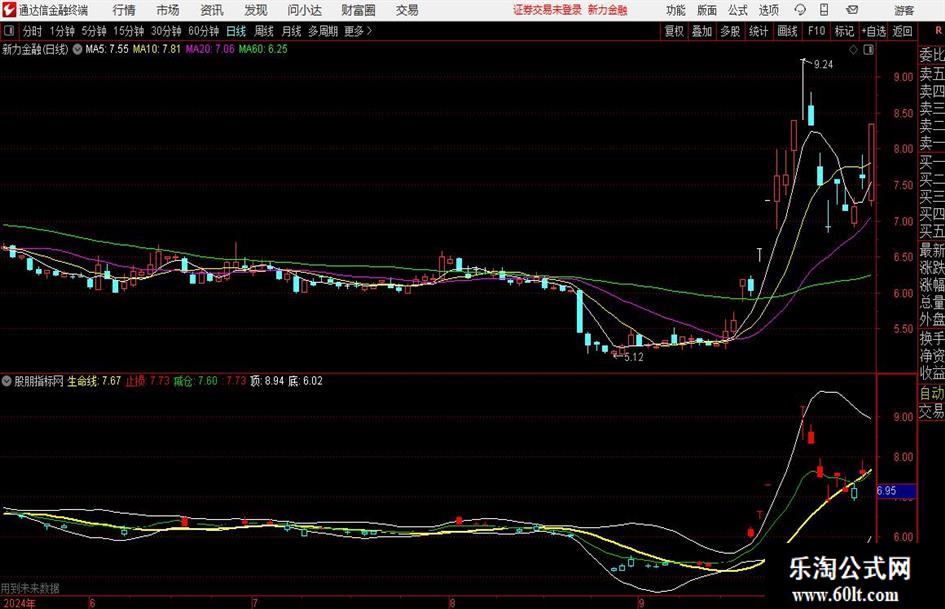Open the 财富圈 menu

[358, 10]
